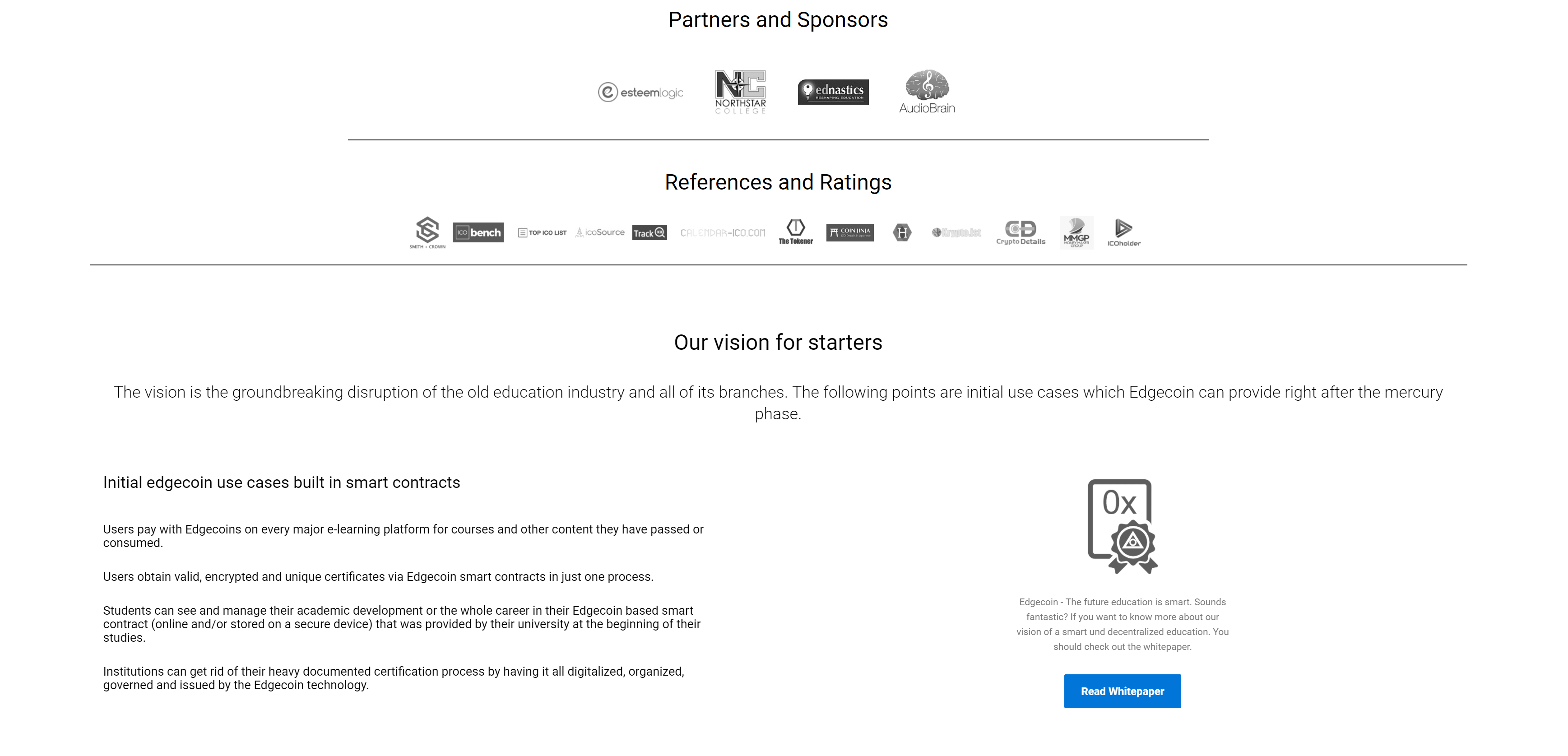Click the Northstar College logo
The height and width of the screenshot is (756, 1568).
pos(740,92)
